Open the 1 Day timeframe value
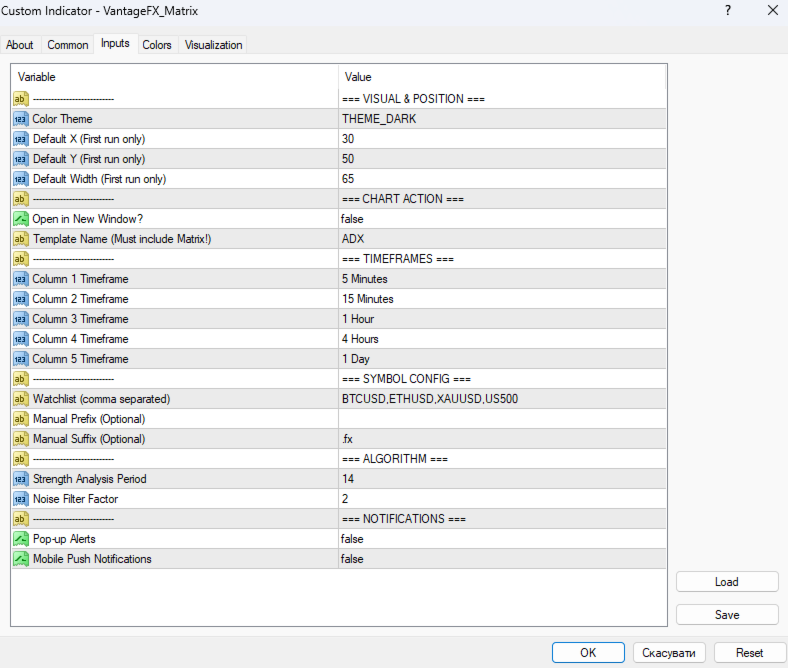This screenshot has width=788, height=668. [x=502, y=359]
